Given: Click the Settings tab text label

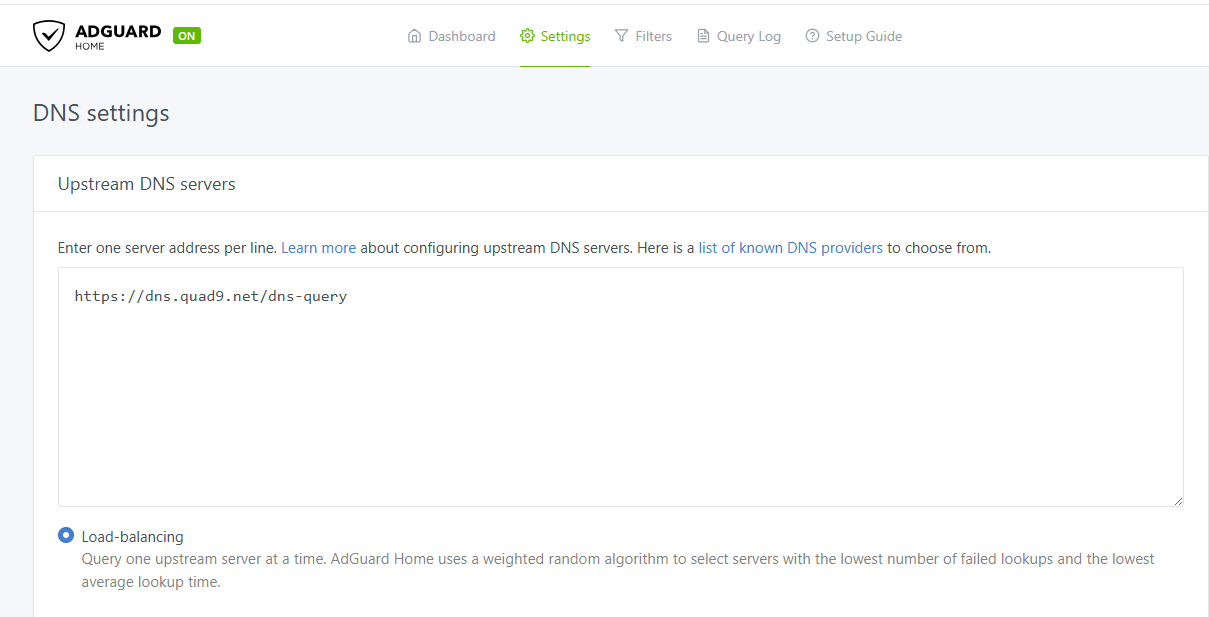Looking at the screenshot, I should 566,36.
